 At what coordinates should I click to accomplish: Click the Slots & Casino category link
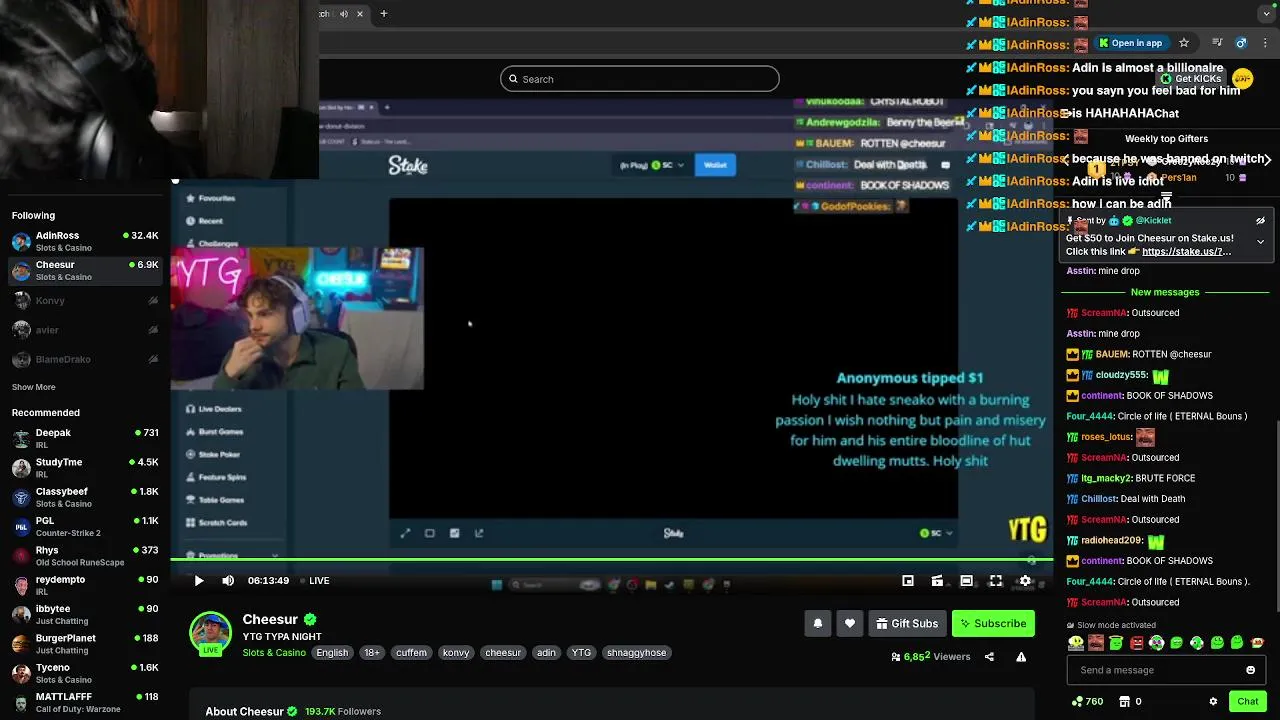tap(274, 653)
